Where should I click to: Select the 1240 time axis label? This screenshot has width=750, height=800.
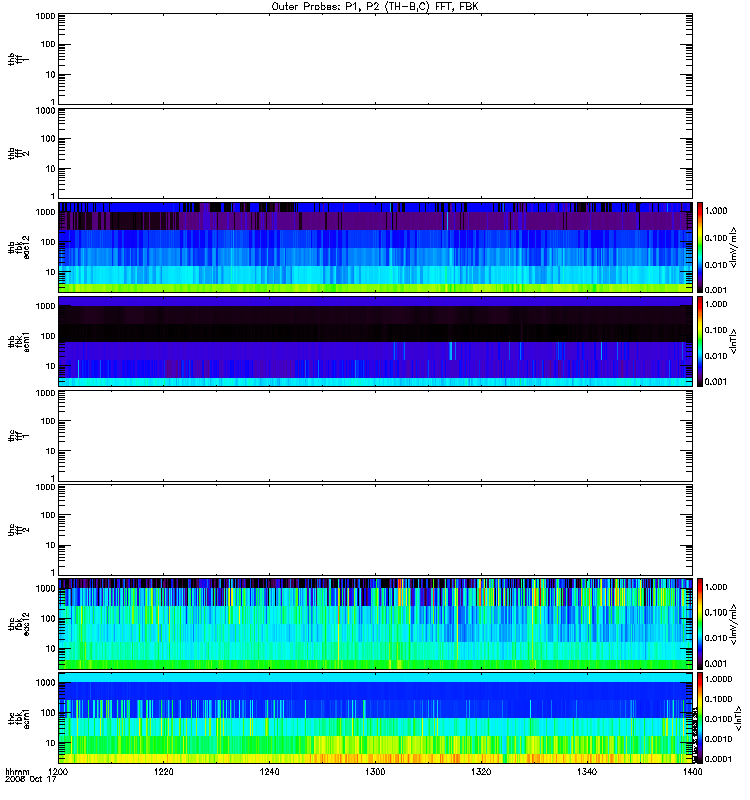(x=269, y=771)
